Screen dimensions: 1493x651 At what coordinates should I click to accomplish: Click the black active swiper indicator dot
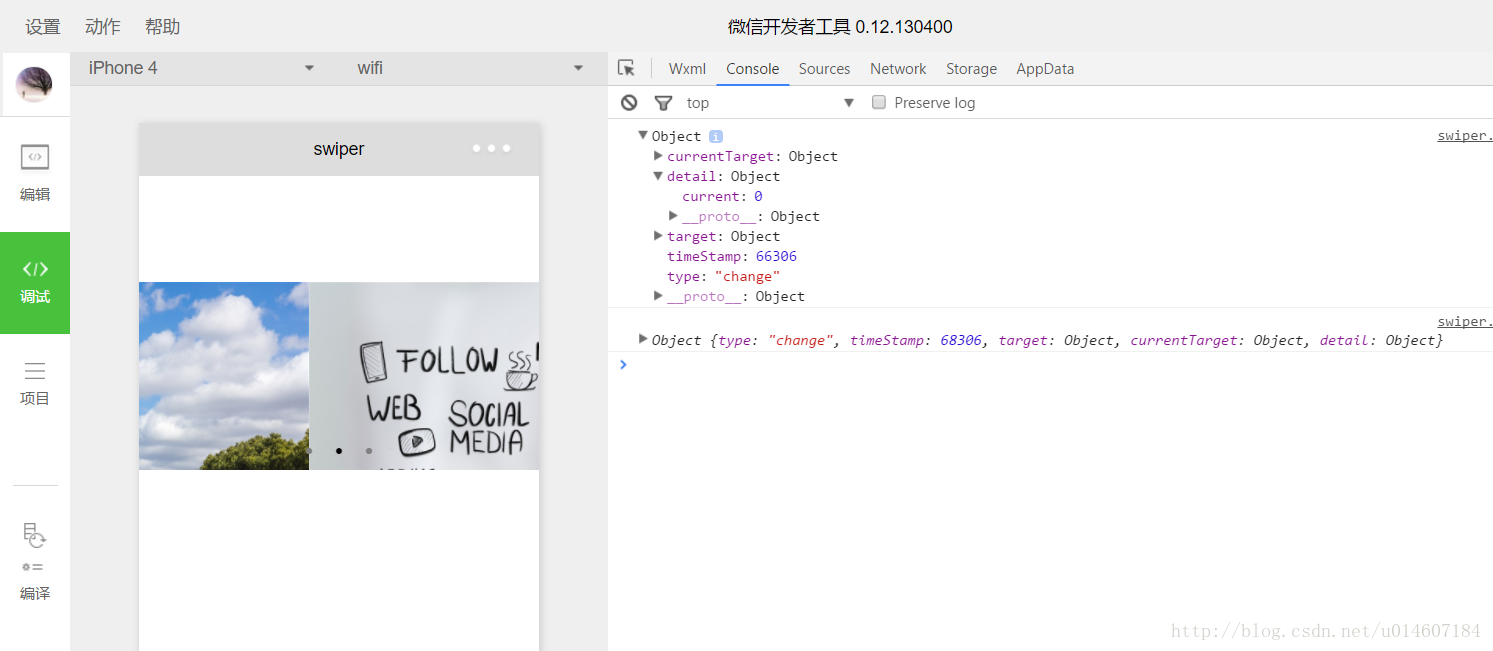click(x=339, y=451)
